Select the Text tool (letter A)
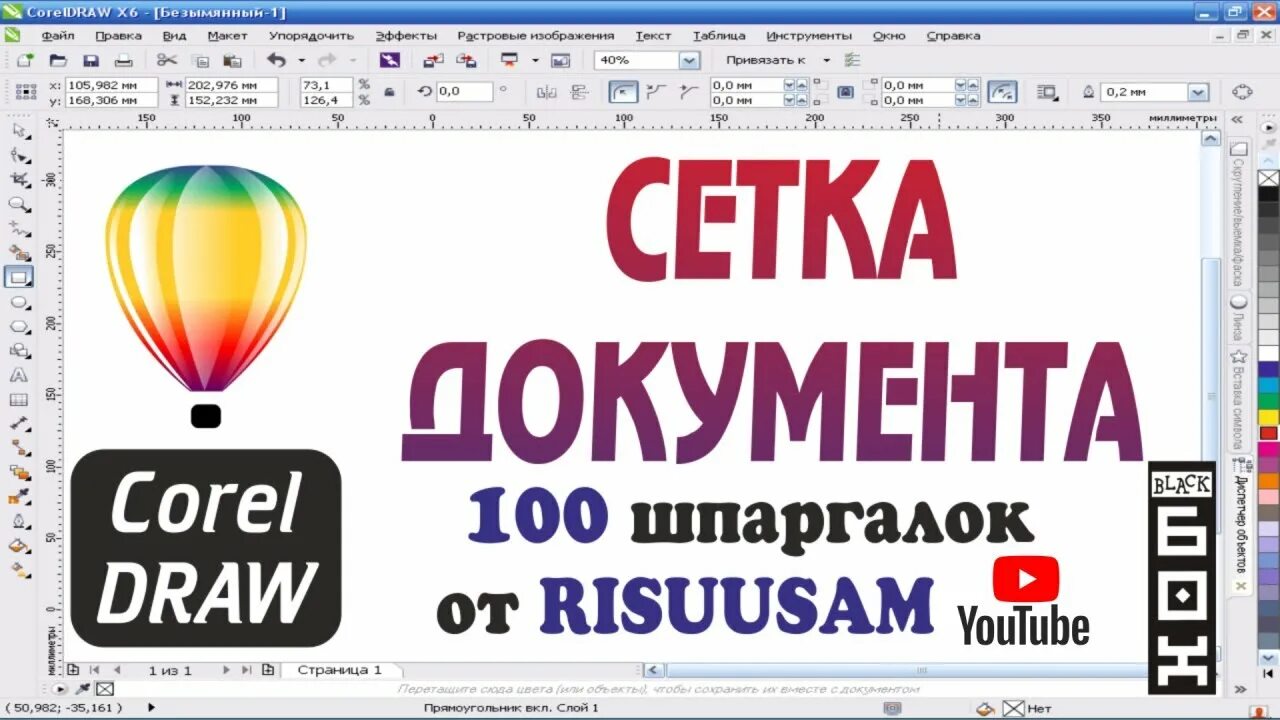1280x720 pixels. pyautogui.click(x=20, y=375)
